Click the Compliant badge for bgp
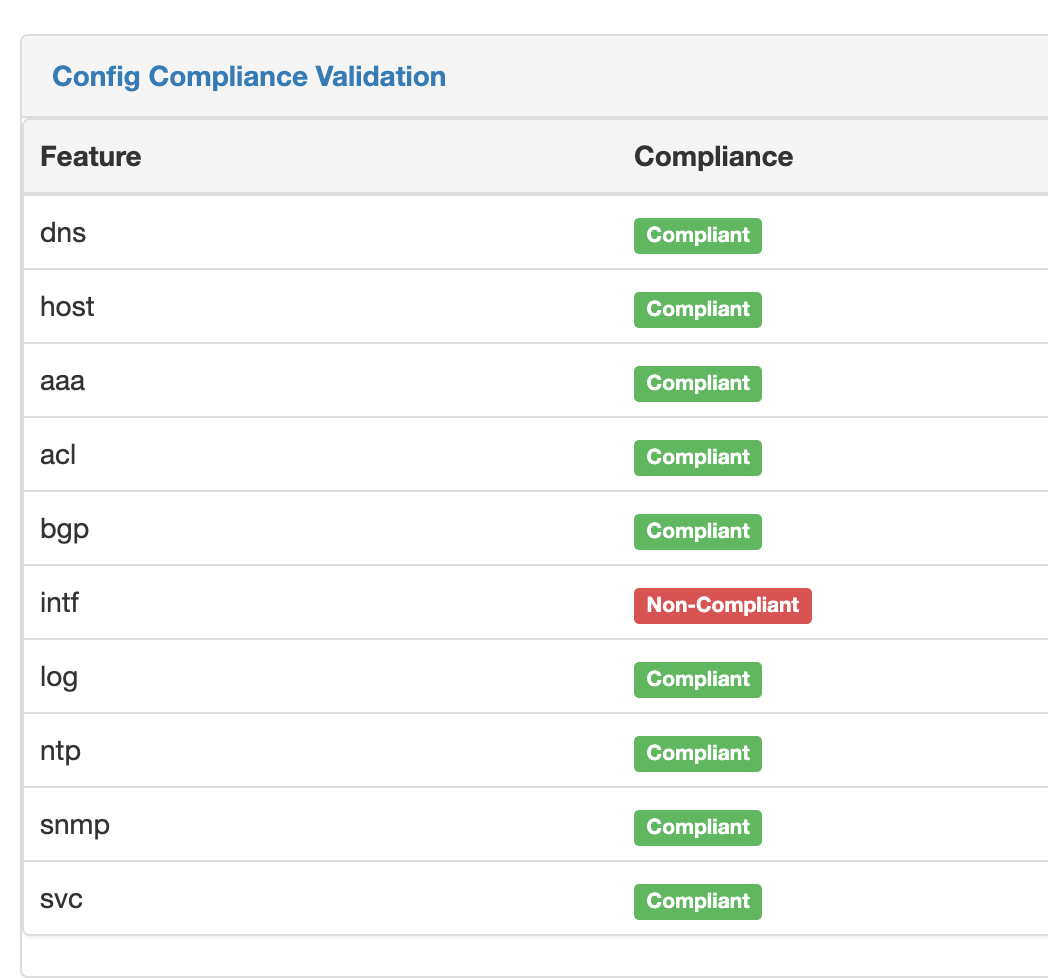 coord(697,532)
